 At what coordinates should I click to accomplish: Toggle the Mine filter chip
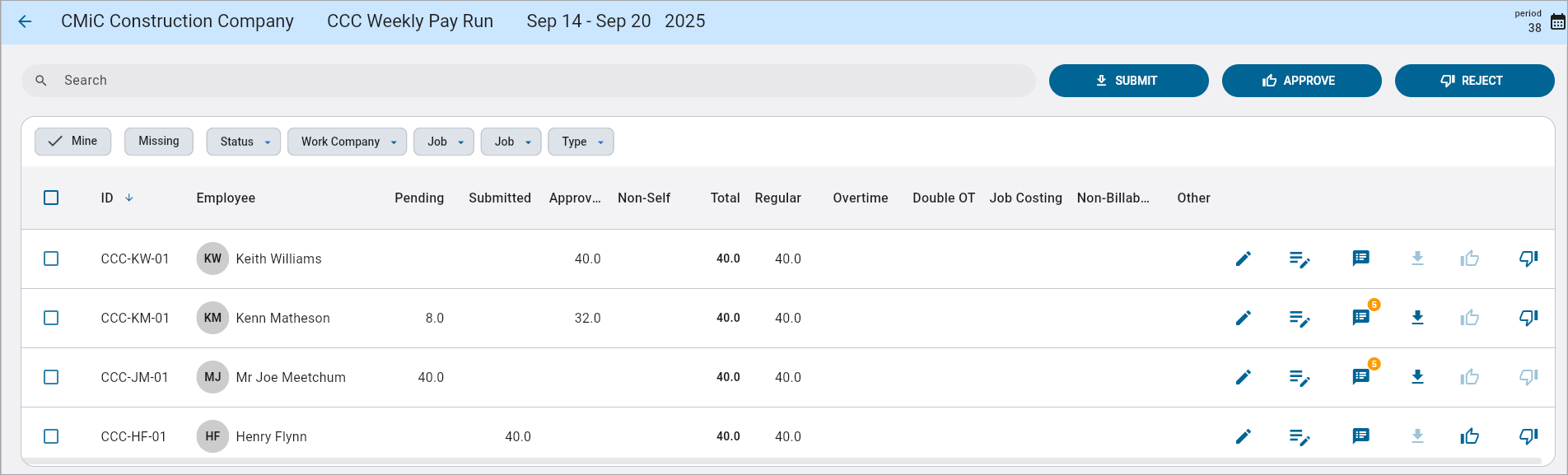point(73,142)
